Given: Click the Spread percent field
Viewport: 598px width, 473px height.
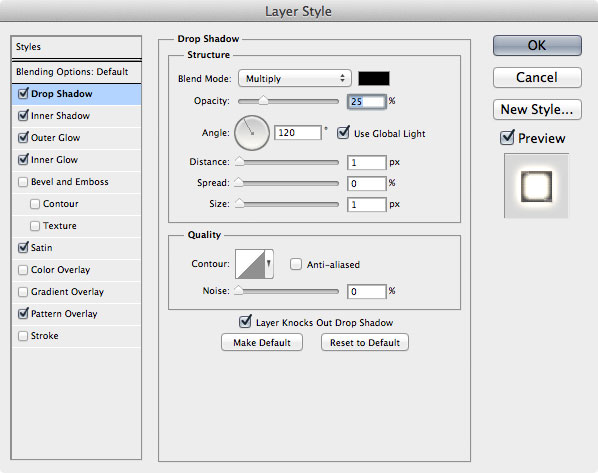Looking at the screenshot, I should (367, 183).
